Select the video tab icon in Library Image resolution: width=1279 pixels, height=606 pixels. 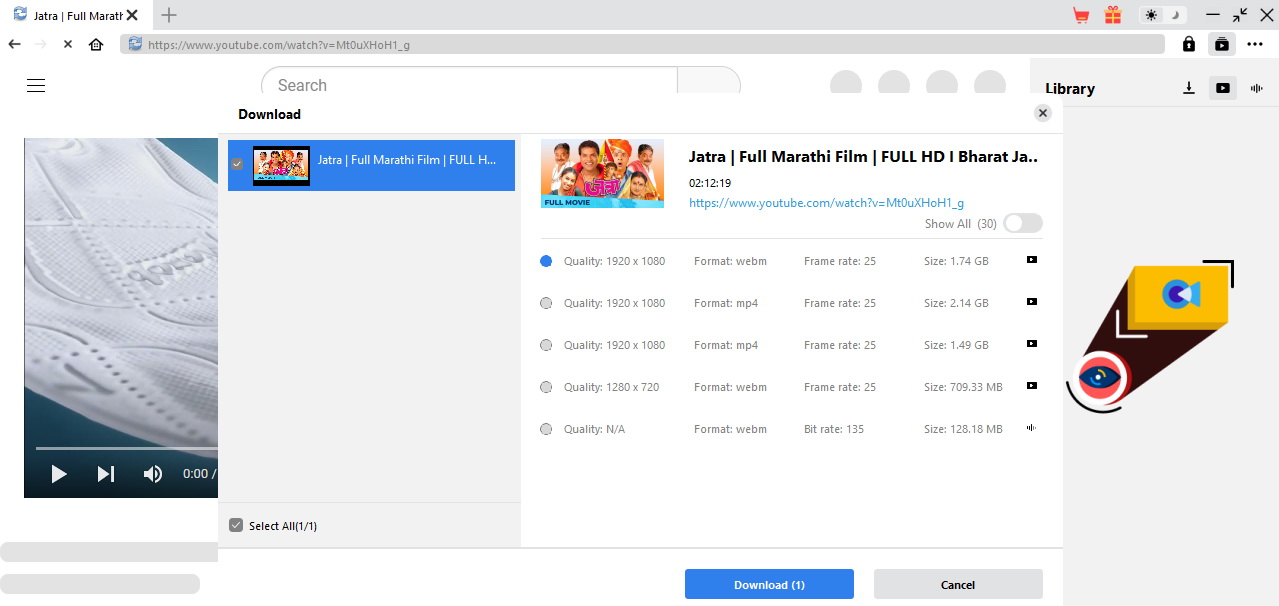(1222, 88)
